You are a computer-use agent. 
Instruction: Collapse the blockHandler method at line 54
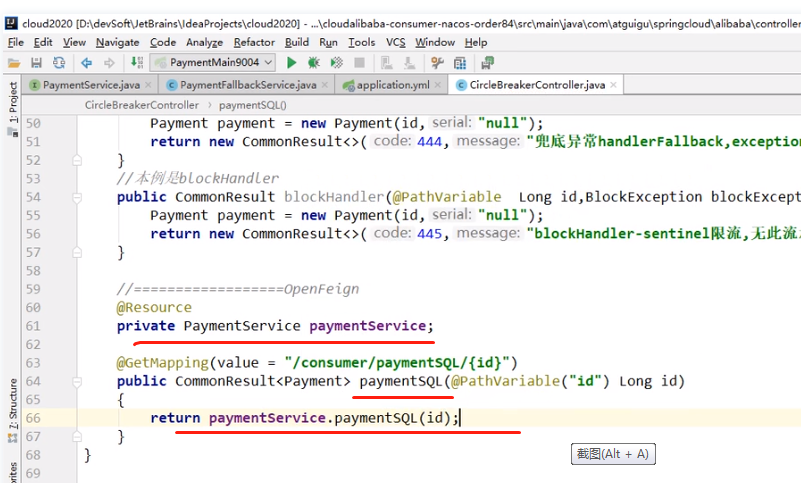click(x=77, y=197)
